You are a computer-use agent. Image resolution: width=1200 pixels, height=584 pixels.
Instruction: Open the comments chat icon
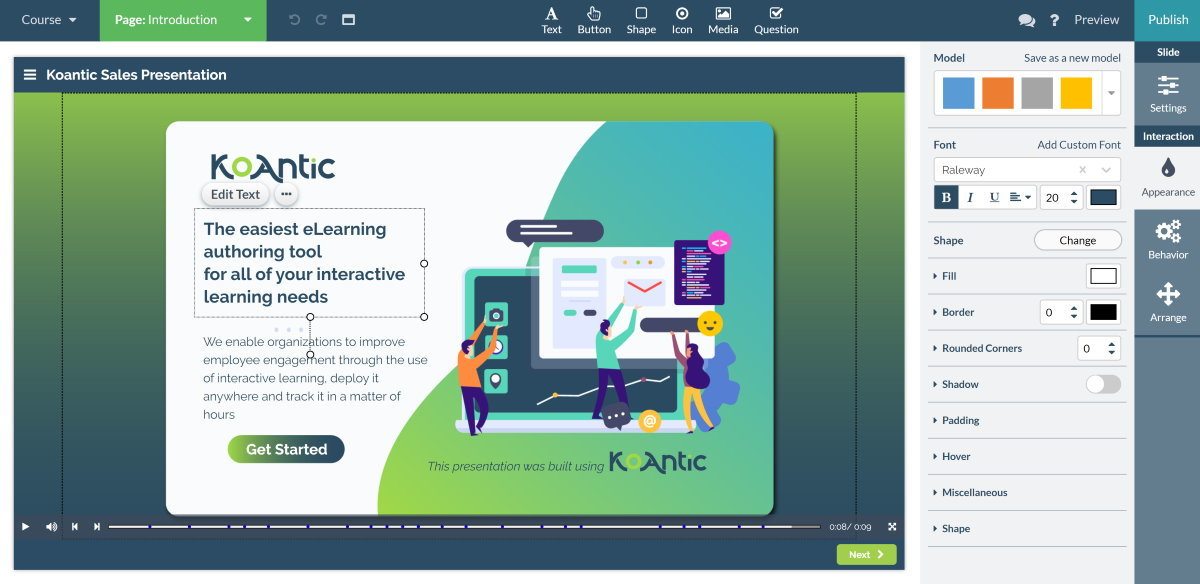click(x=1026, y=20)
